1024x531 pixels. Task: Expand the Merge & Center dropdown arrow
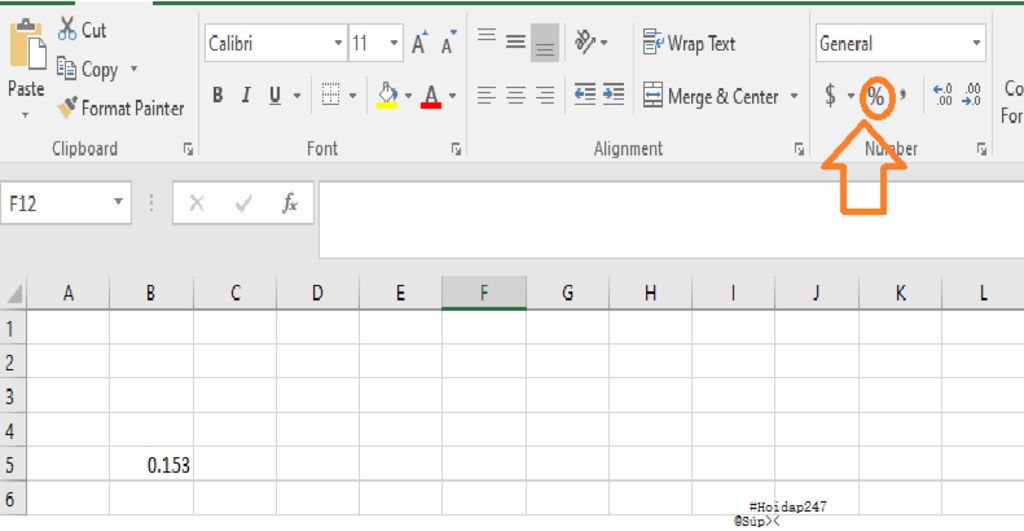click(795, 96)
